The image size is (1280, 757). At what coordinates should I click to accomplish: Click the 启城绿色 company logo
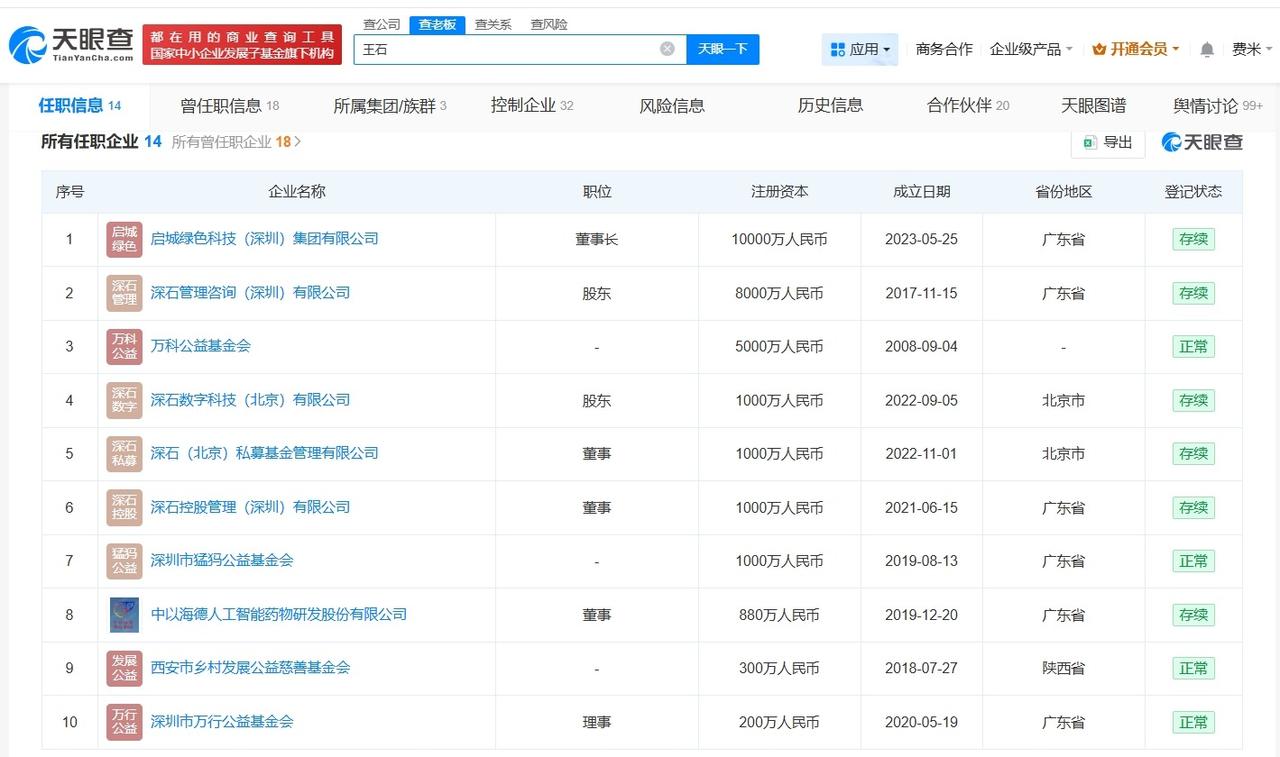click(x=123, y=239)
